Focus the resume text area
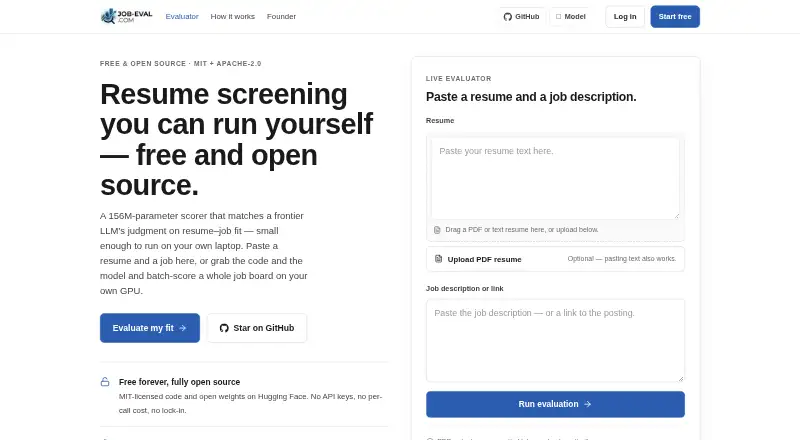800x440 pixels. click(555, 178)
